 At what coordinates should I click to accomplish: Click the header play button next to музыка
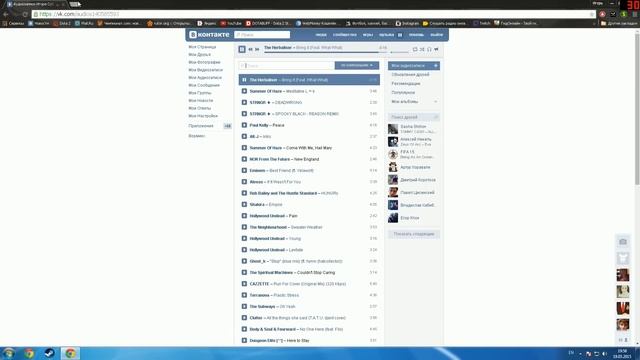coord(400,35)
